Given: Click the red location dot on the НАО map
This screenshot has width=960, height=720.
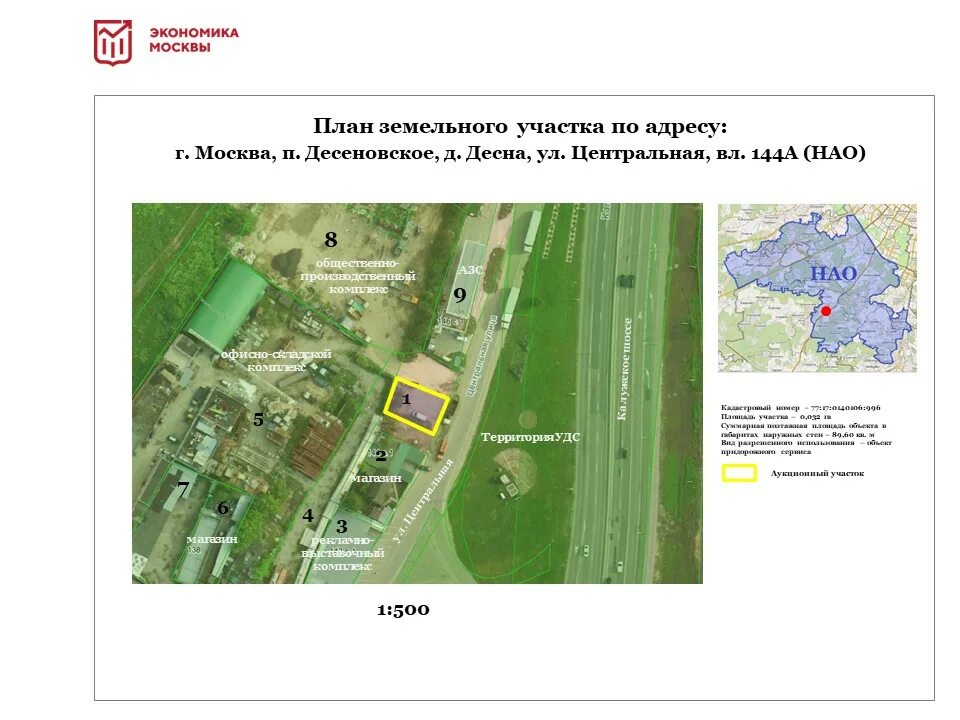Looking at the screenshot, I should [826, 311].
